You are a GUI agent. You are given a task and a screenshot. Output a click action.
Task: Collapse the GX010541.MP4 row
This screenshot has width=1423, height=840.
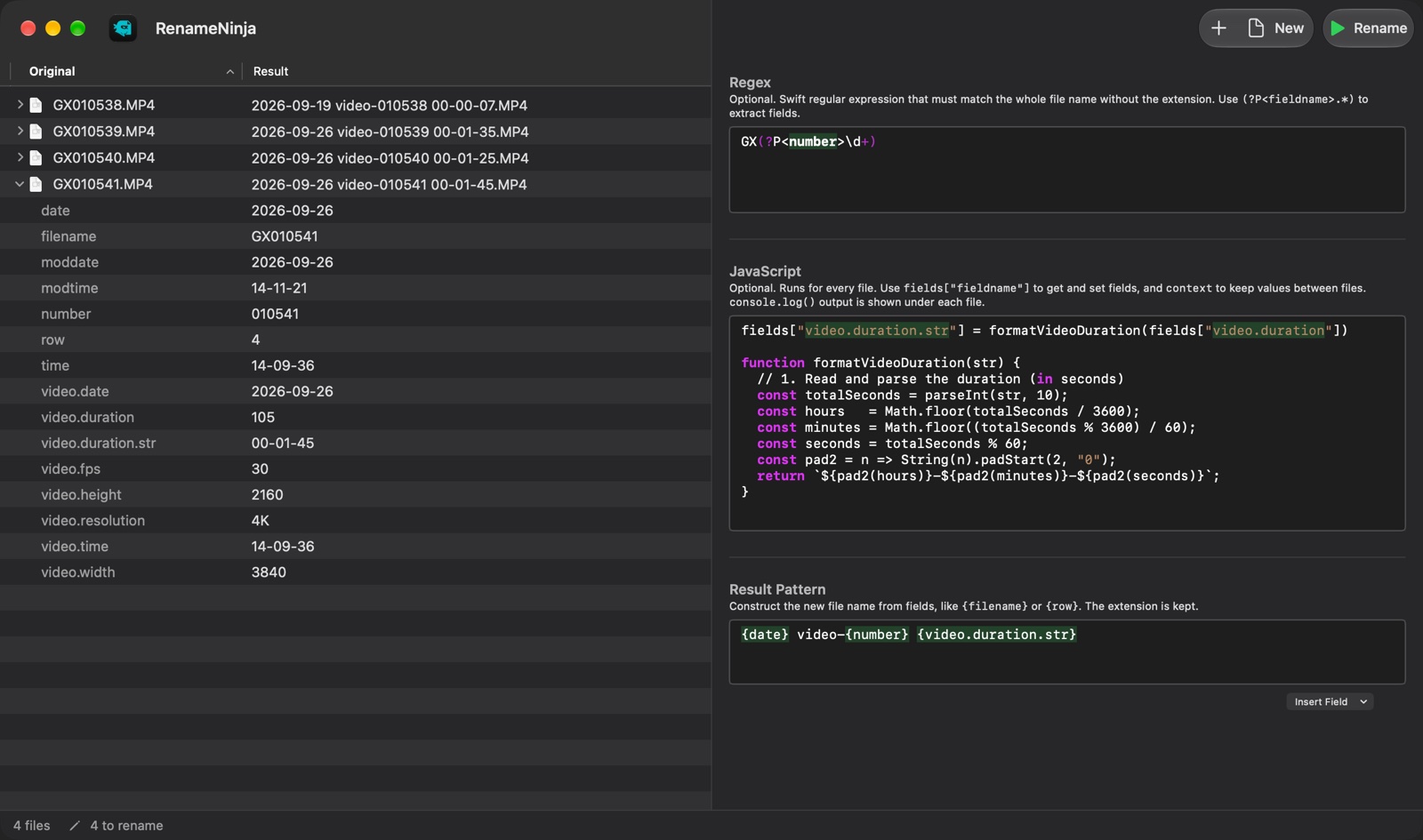tap(20, 184)
